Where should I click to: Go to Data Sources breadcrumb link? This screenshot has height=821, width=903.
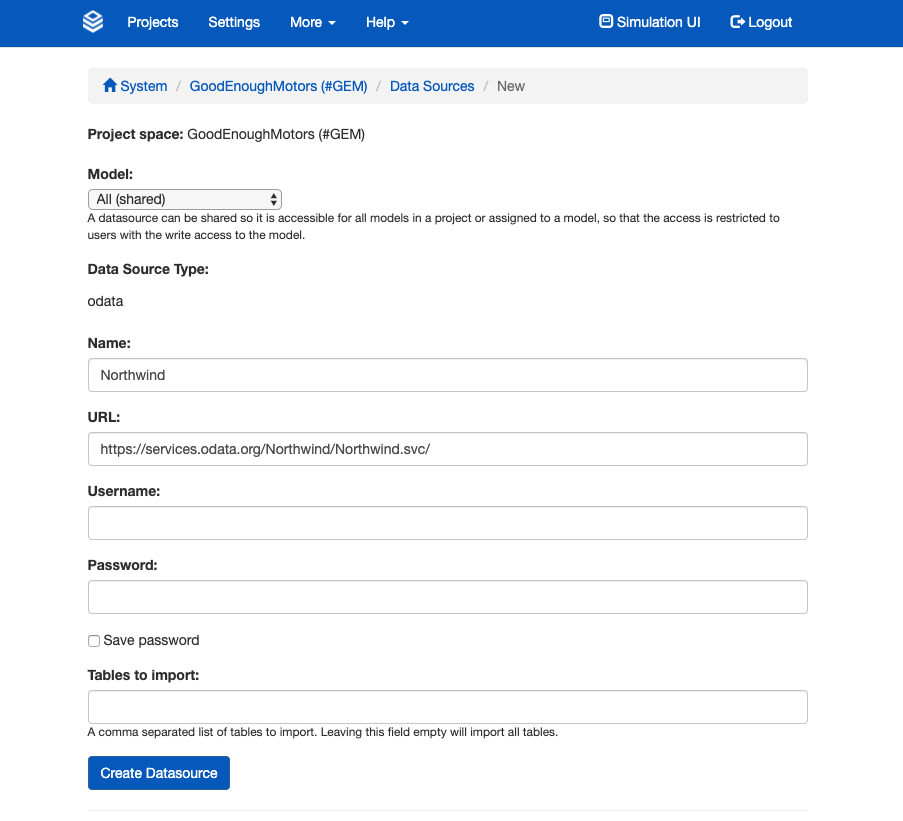(x=432, y=86)
